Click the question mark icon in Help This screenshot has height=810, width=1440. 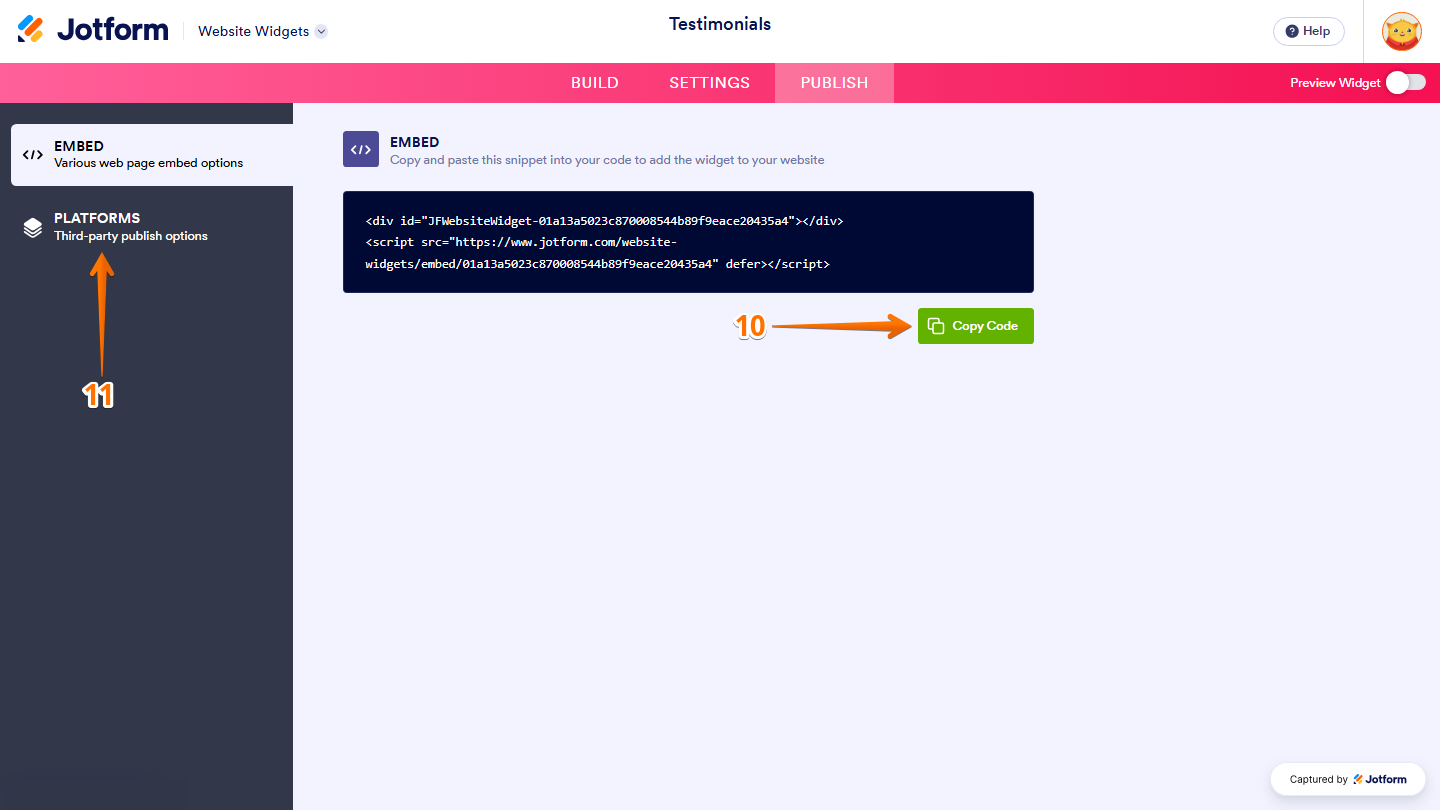tap(1292, 31)
